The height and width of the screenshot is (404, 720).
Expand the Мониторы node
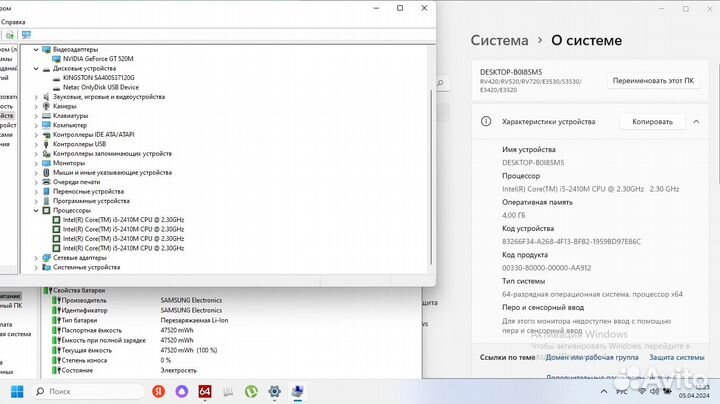36,163
